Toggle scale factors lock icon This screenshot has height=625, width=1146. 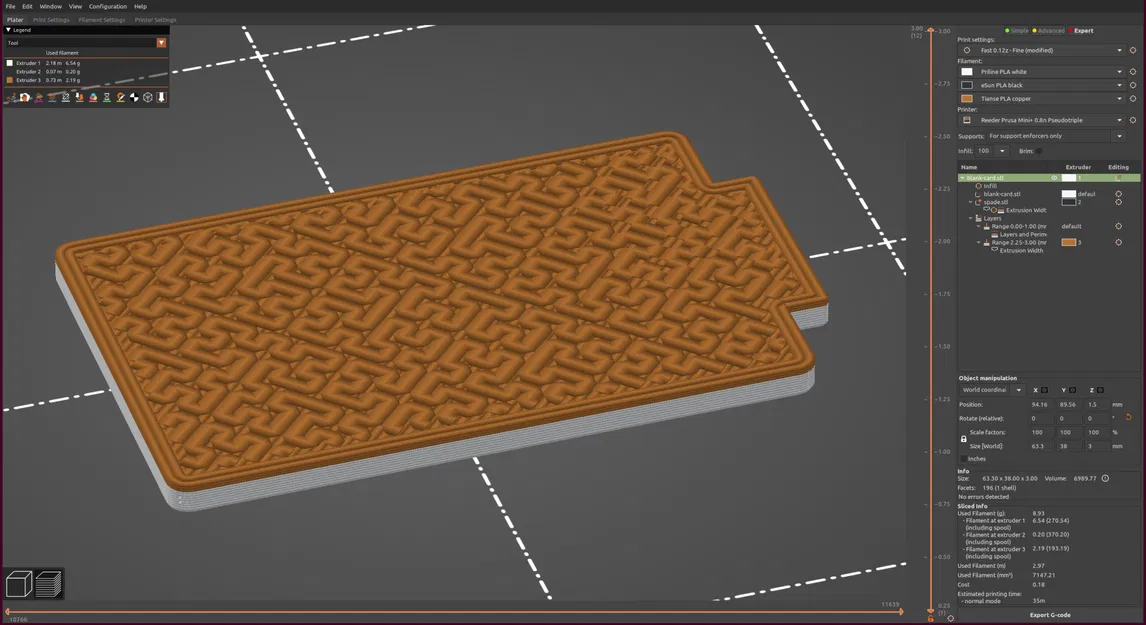963,439
